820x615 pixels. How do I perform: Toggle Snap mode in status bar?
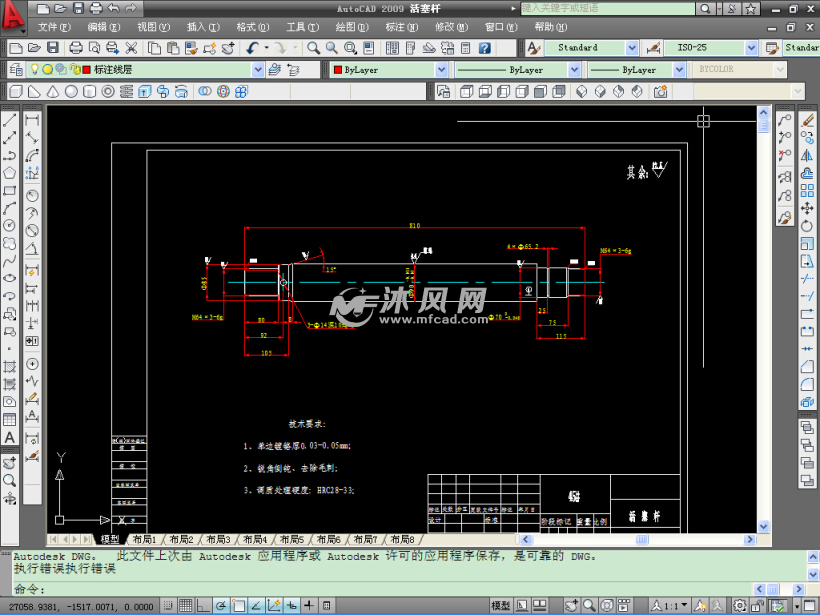pyautogui.click(x=167, y=606)
